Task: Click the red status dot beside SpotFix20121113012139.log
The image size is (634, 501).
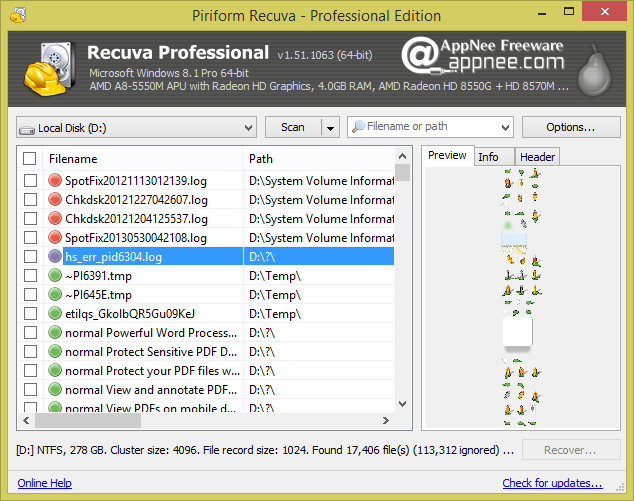Action: 55,180
